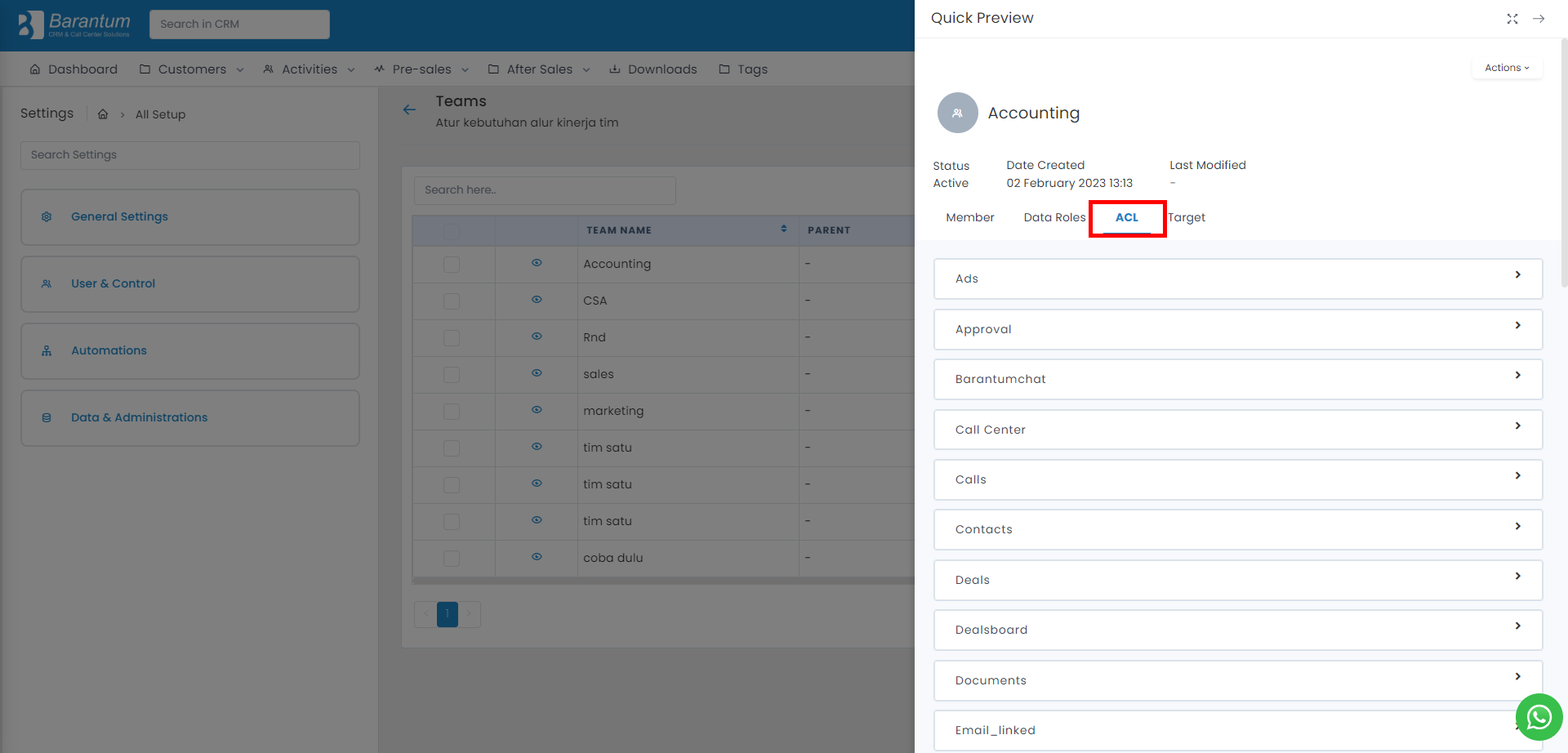Preview the sales team eye icon
This screenshot has height=753, width=1568.
click(537, 373)
